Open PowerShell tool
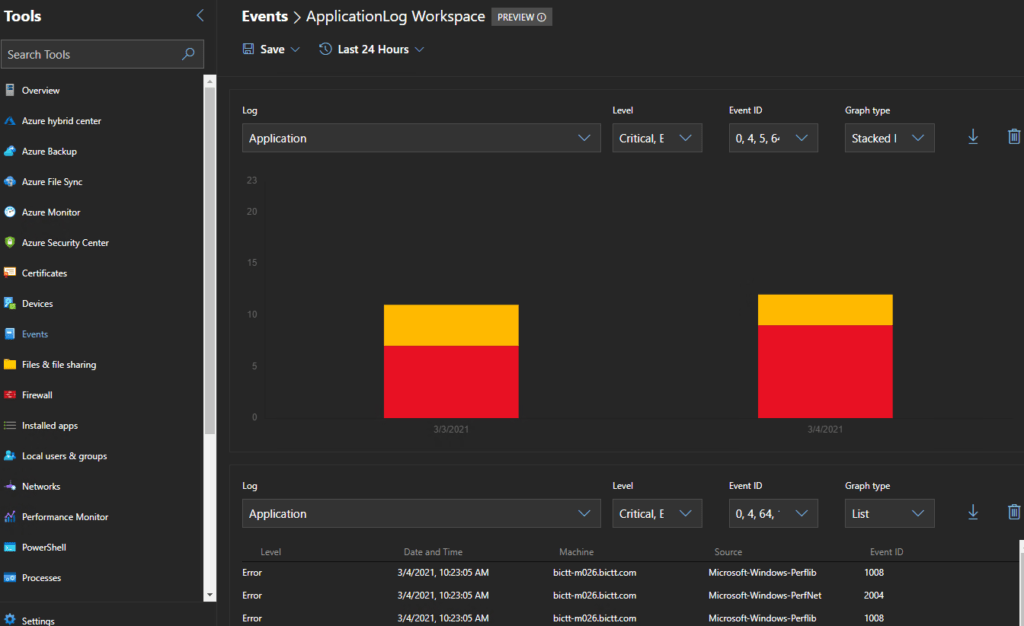The image size is (1024, 626). point(44,547)
